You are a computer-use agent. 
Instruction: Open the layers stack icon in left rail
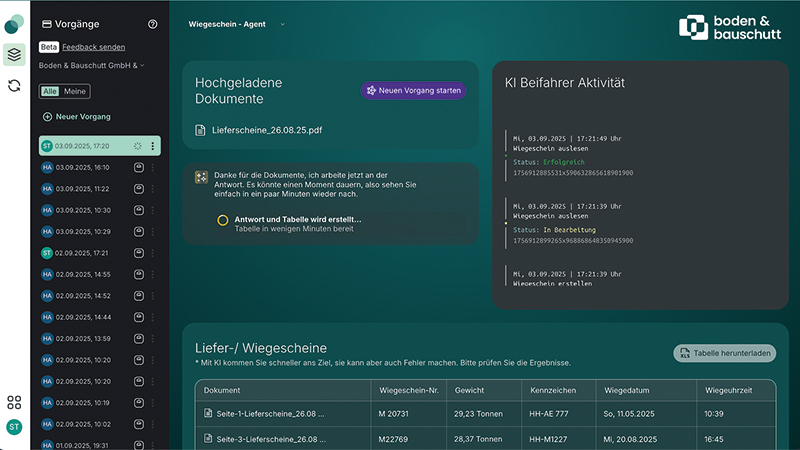[14, 54]
